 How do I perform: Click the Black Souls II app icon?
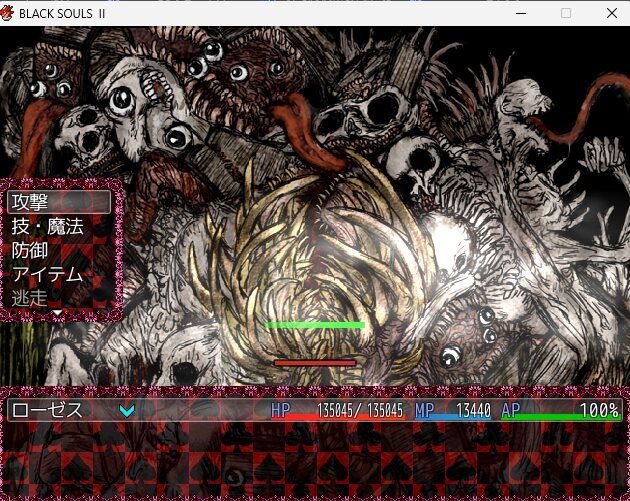pos(7,13)
